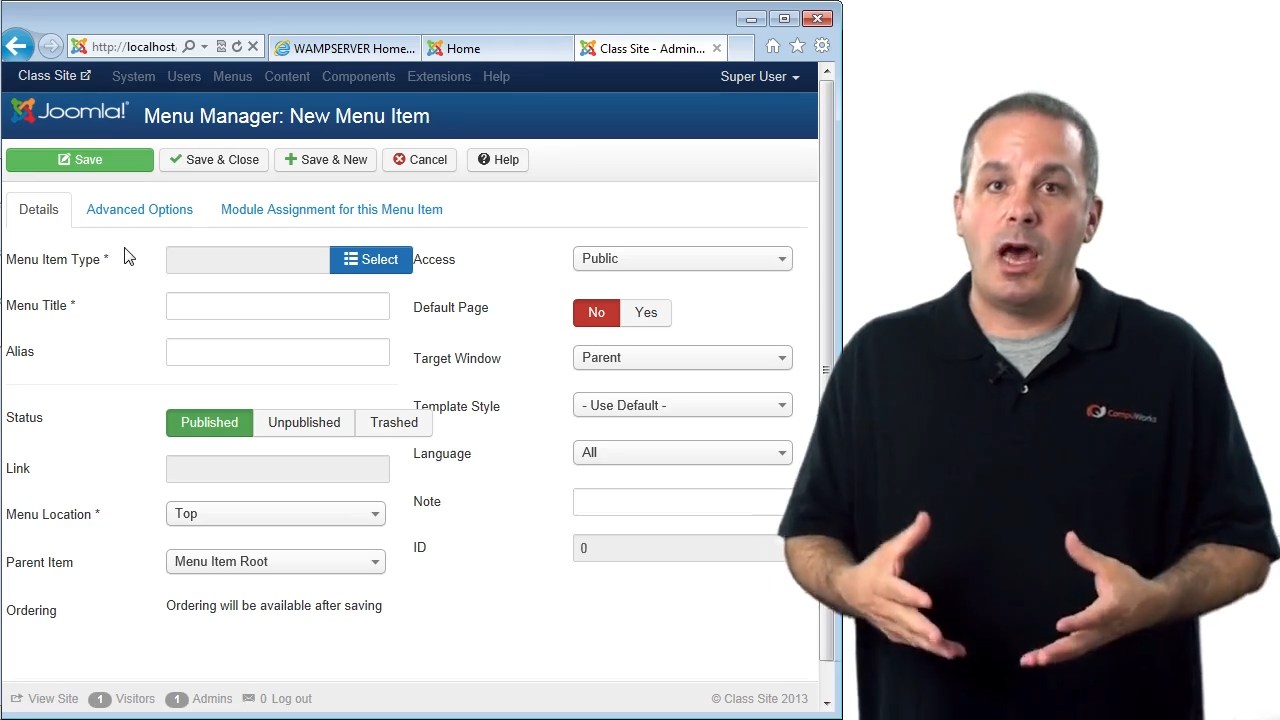Open the Access dropdown

pyautogui.click(x=683, y=258)
